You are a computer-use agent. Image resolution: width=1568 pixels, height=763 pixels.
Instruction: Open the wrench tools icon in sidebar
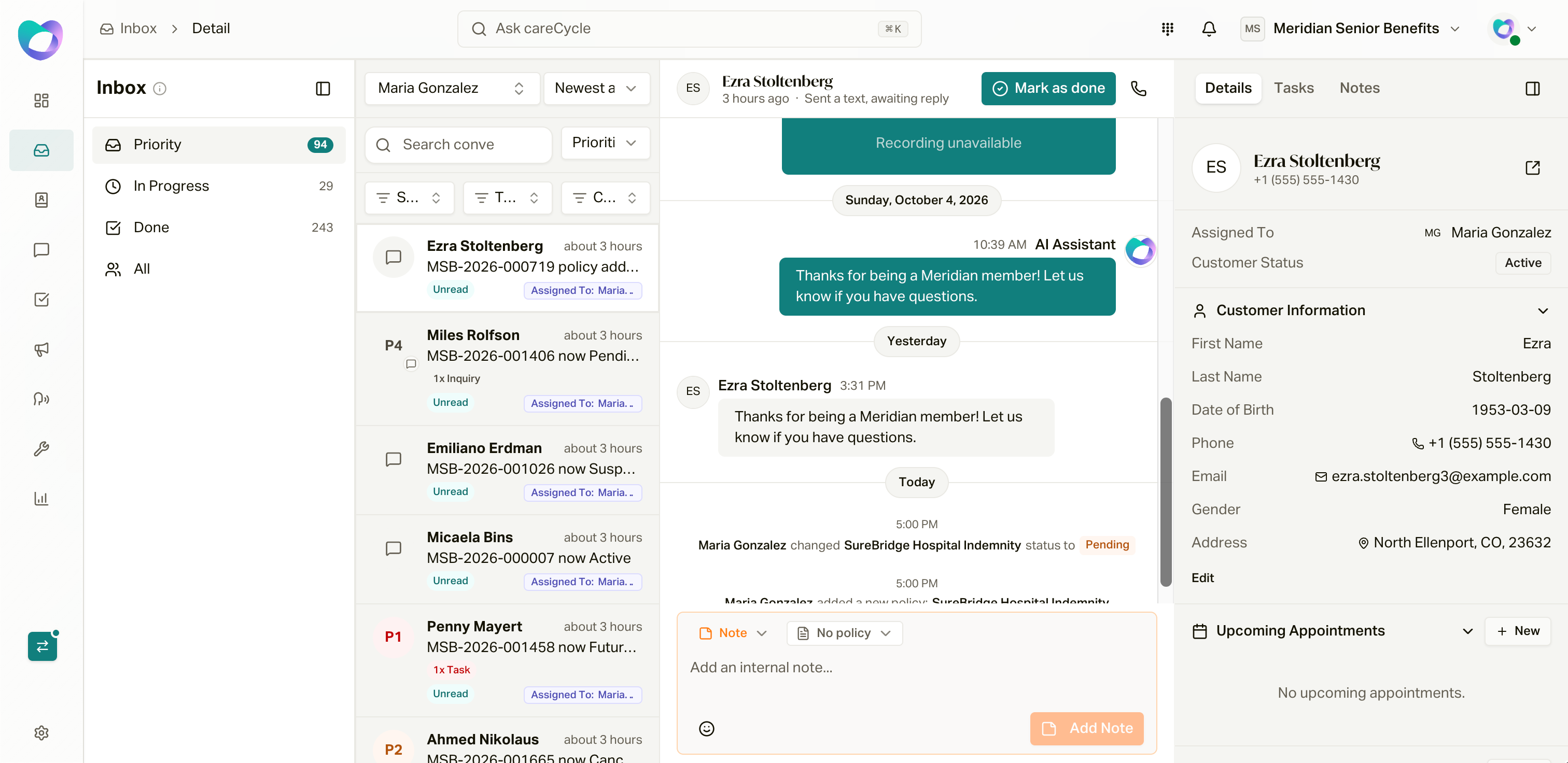[41, 449]
